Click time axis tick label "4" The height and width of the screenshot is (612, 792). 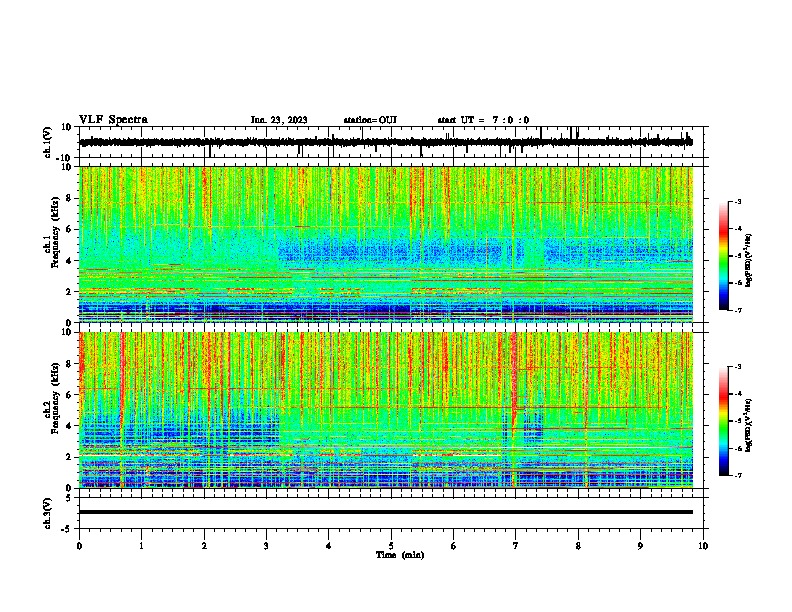[329, 546]
